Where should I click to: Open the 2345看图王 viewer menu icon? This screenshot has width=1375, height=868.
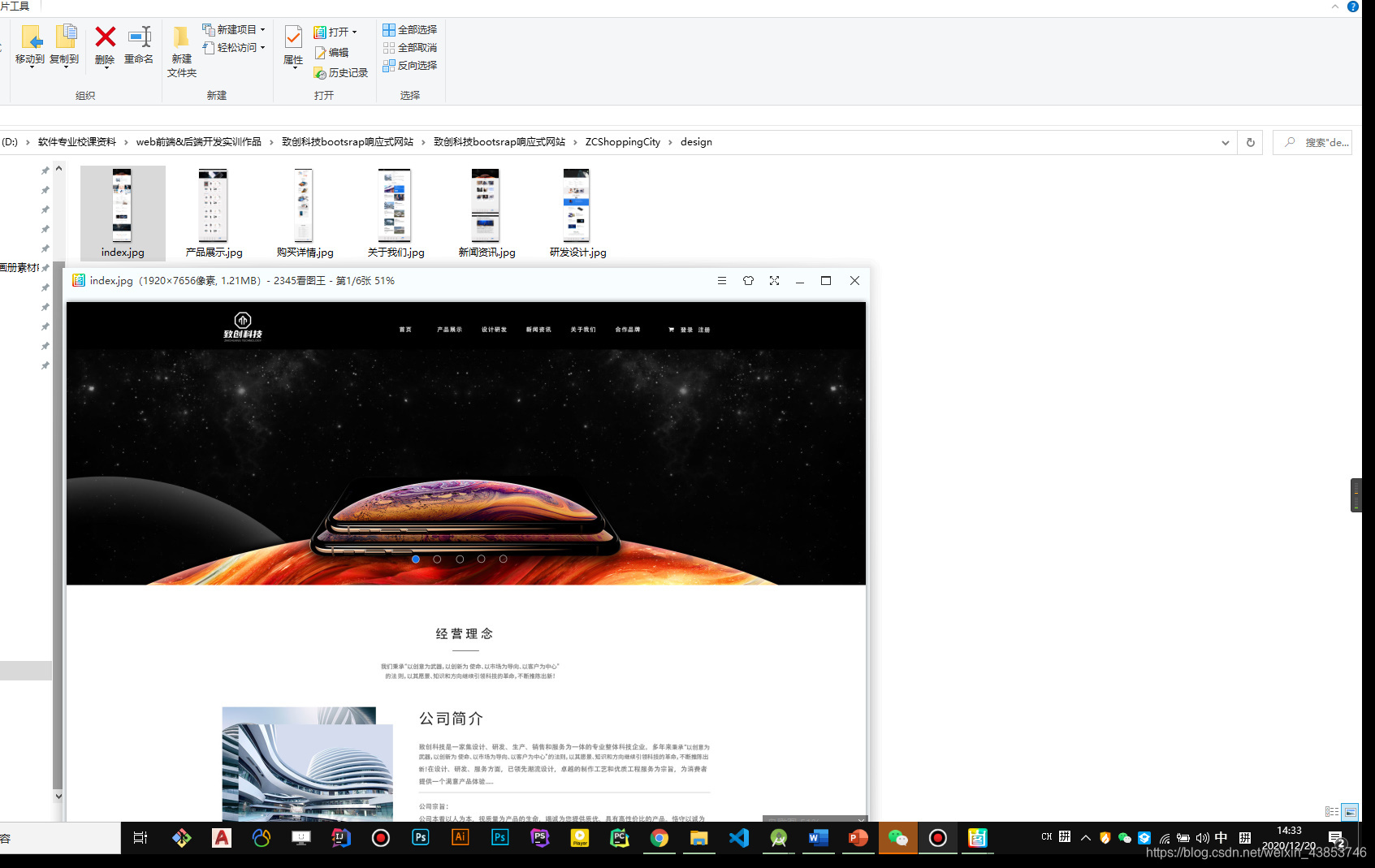click(x=721, y=280)
